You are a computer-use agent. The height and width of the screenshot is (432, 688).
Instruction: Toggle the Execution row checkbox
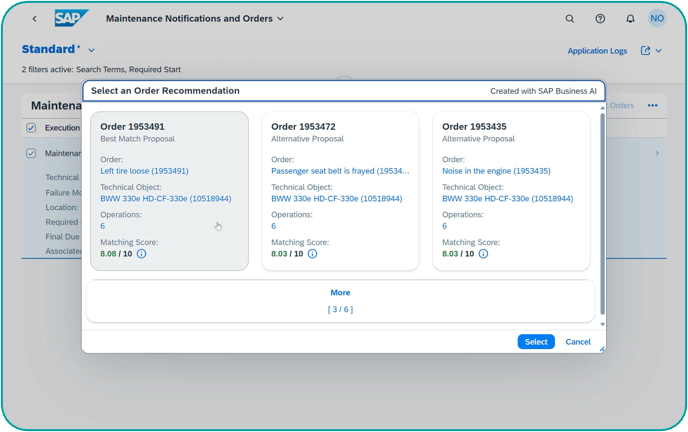[31, 128]
